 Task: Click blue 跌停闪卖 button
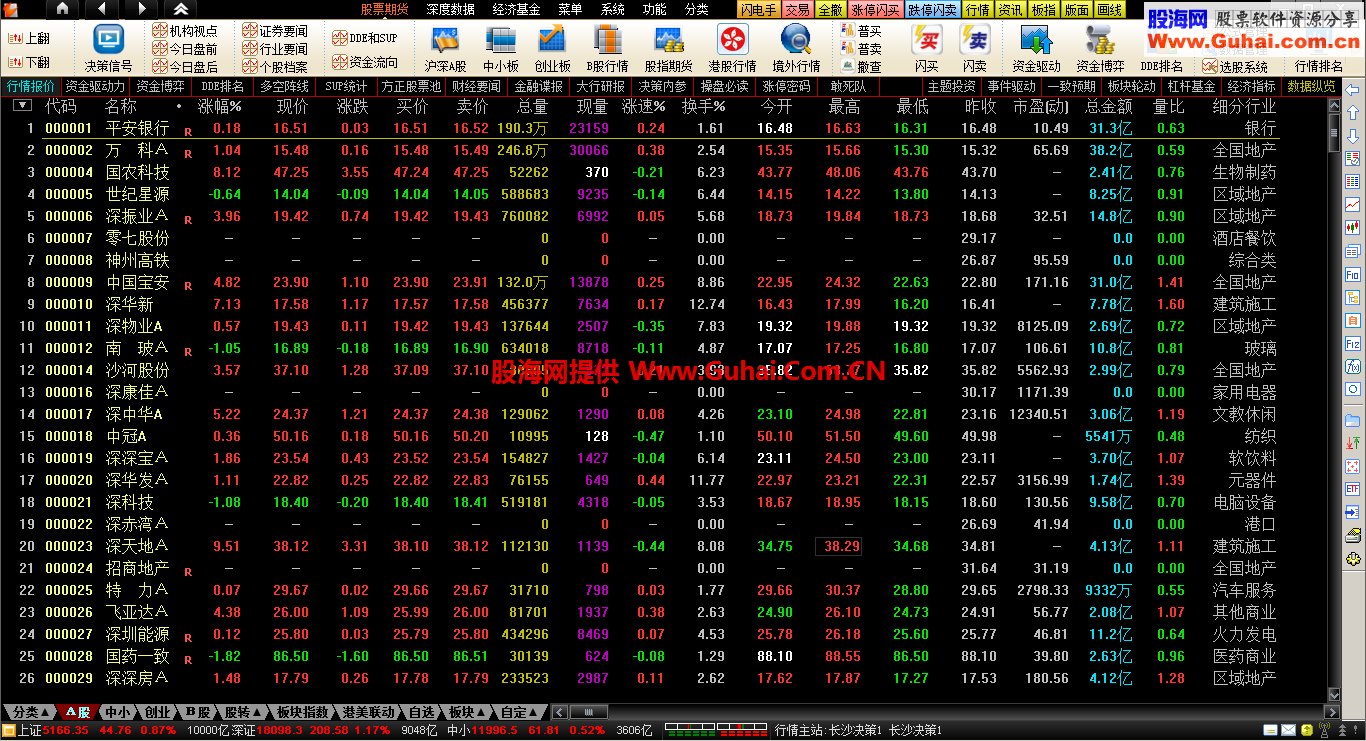[x=933, y=10]
